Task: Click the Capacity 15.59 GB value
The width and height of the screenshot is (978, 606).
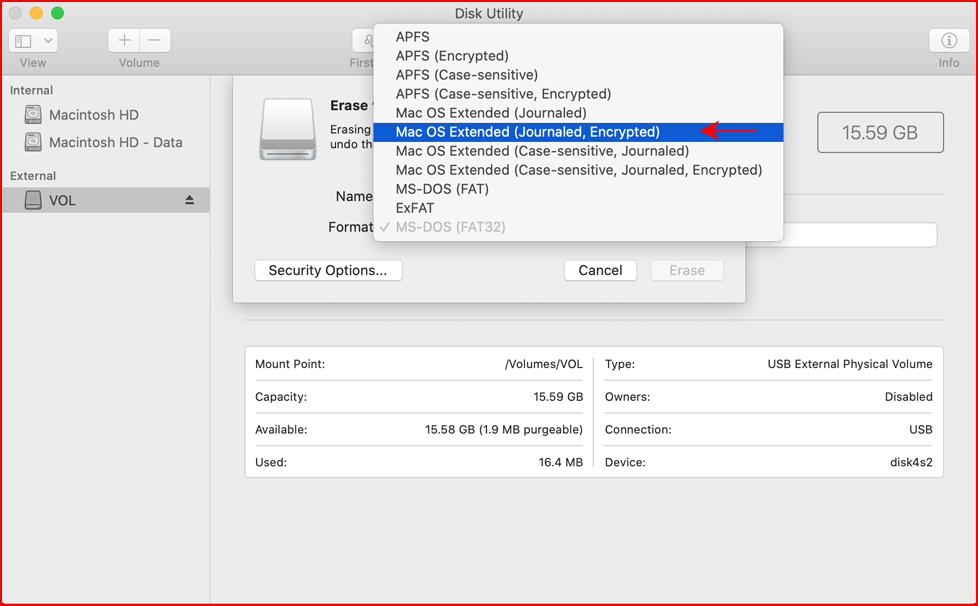Action: [558, 397]
